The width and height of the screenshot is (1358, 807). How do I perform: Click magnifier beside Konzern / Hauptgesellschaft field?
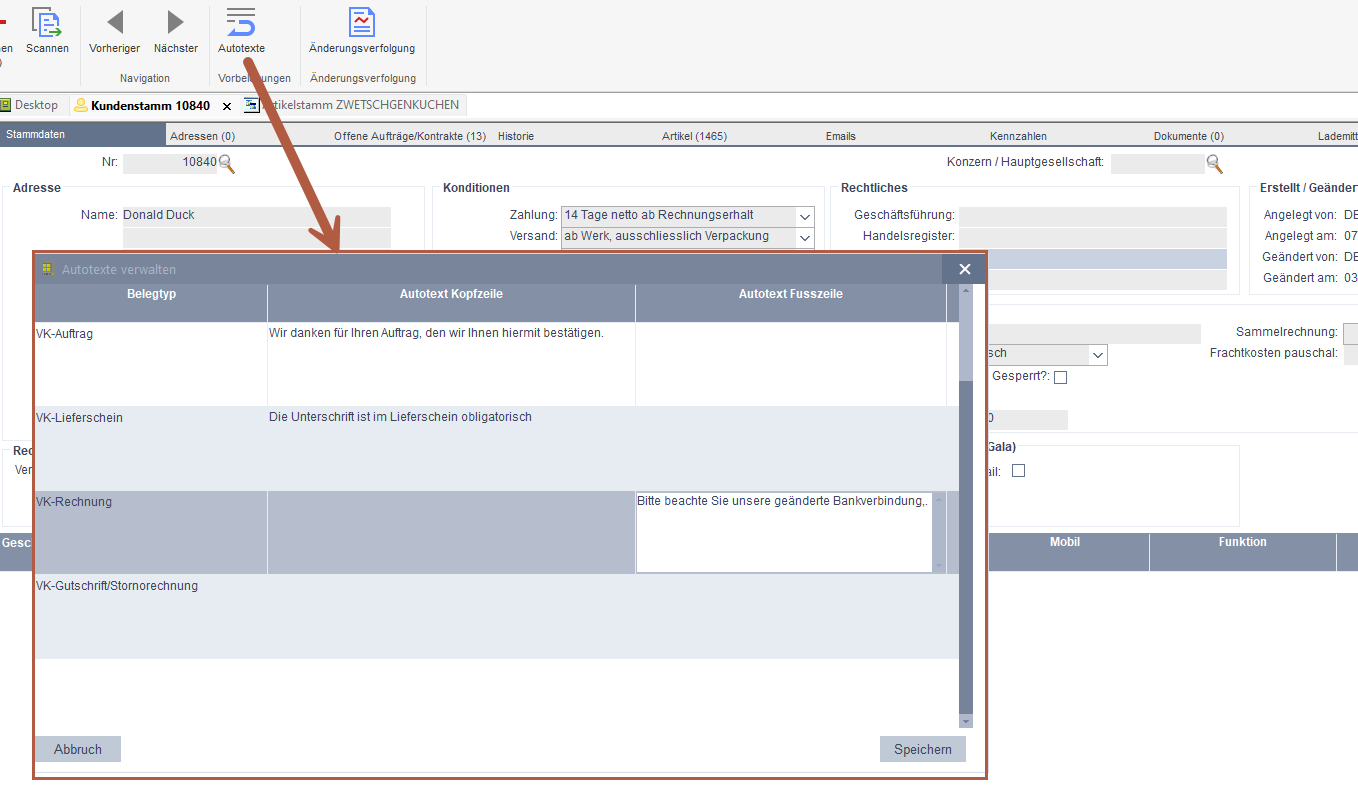[1214, 163]
